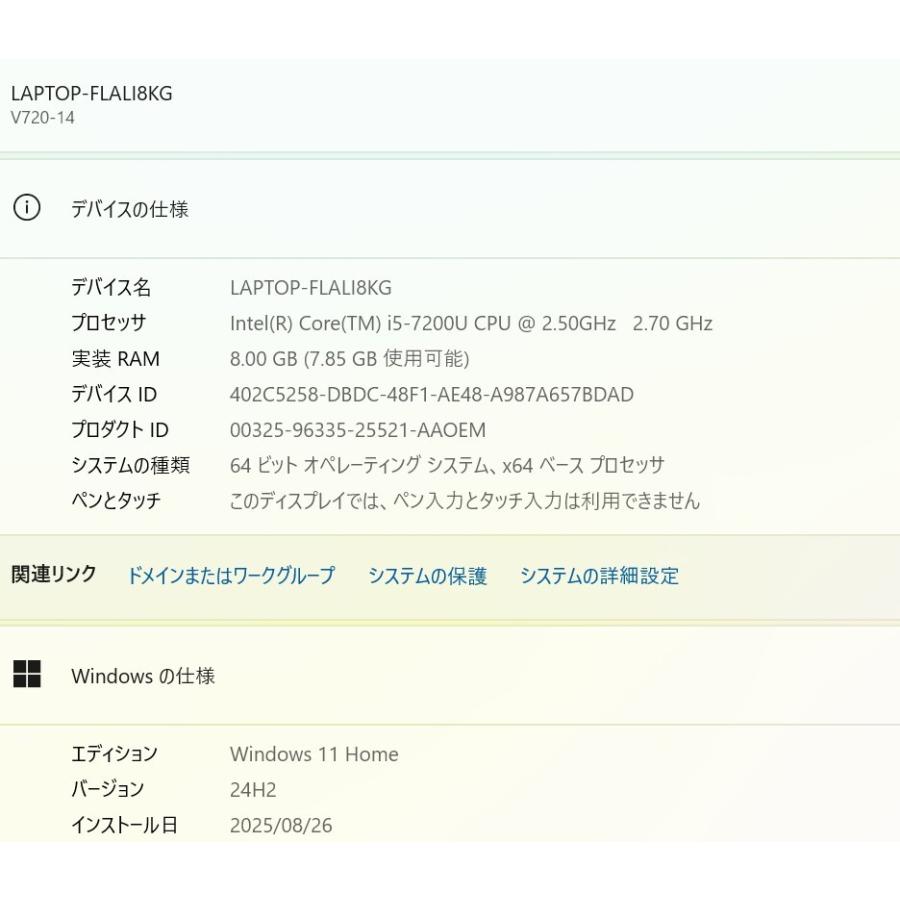Click the 関連リンク label
This screenshot has width=900, height=900.
click(52, 574)
